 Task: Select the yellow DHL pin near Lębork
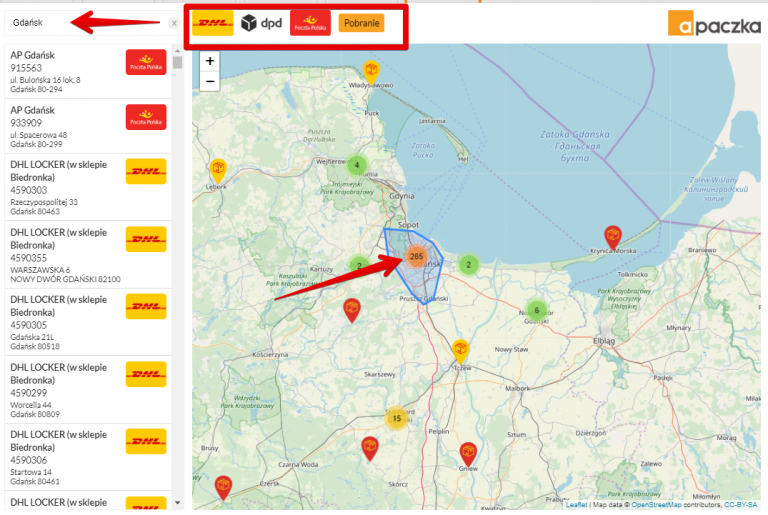point(217,169)
